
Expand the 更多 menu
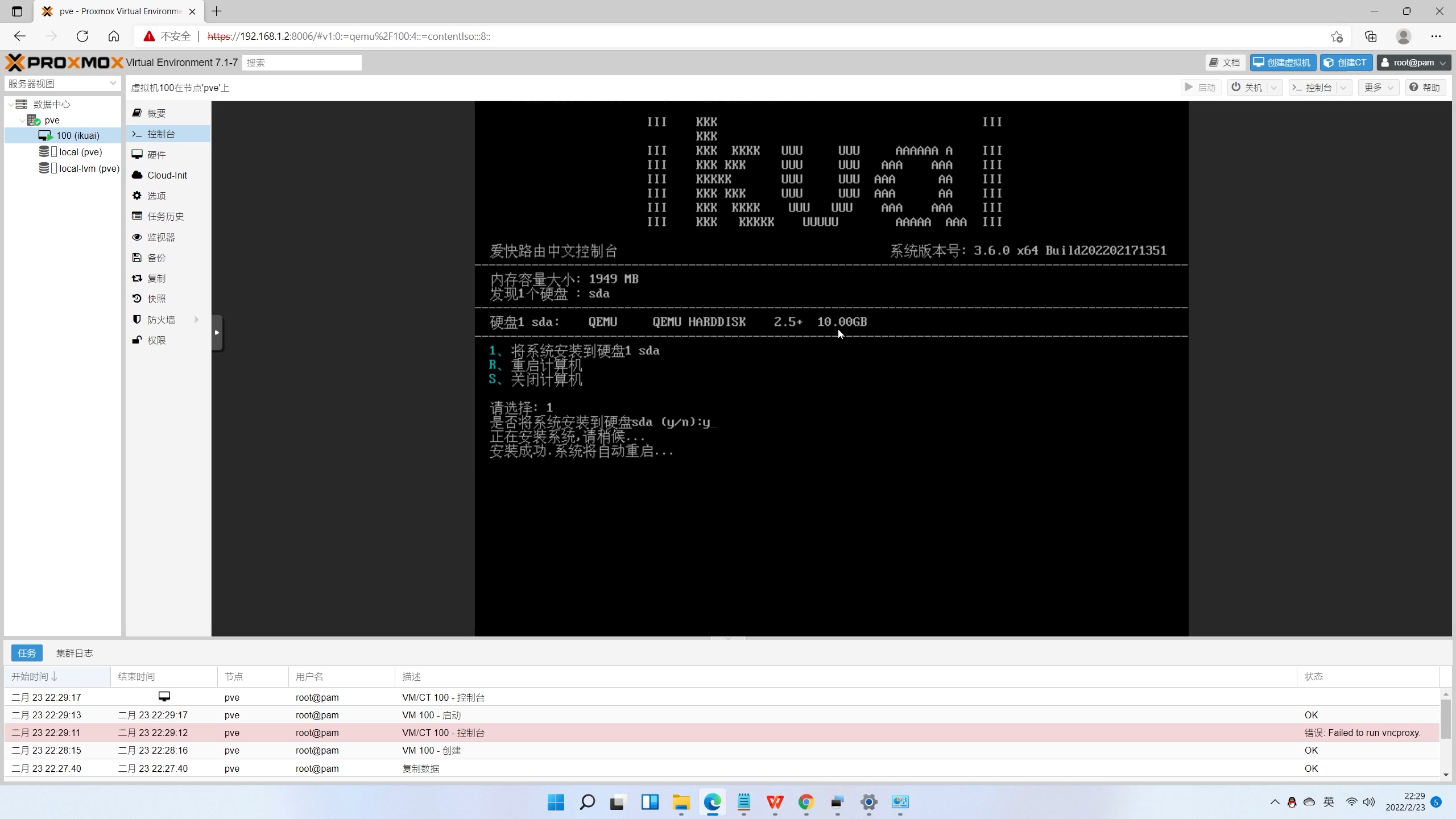click(x=1378, y=88)
